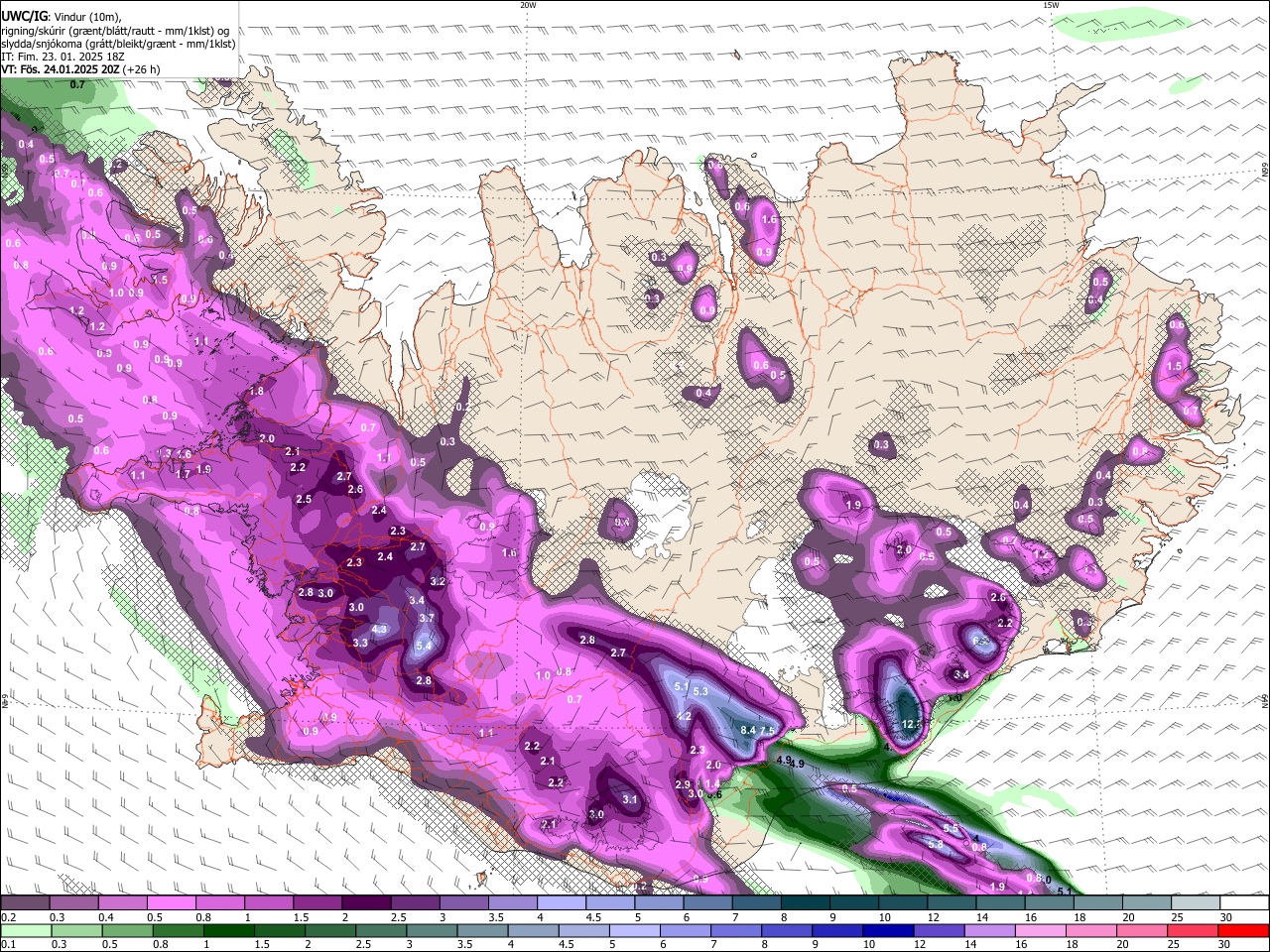
Task: Click the 3.7 precipitation value on the map
Action: (427, 618)
